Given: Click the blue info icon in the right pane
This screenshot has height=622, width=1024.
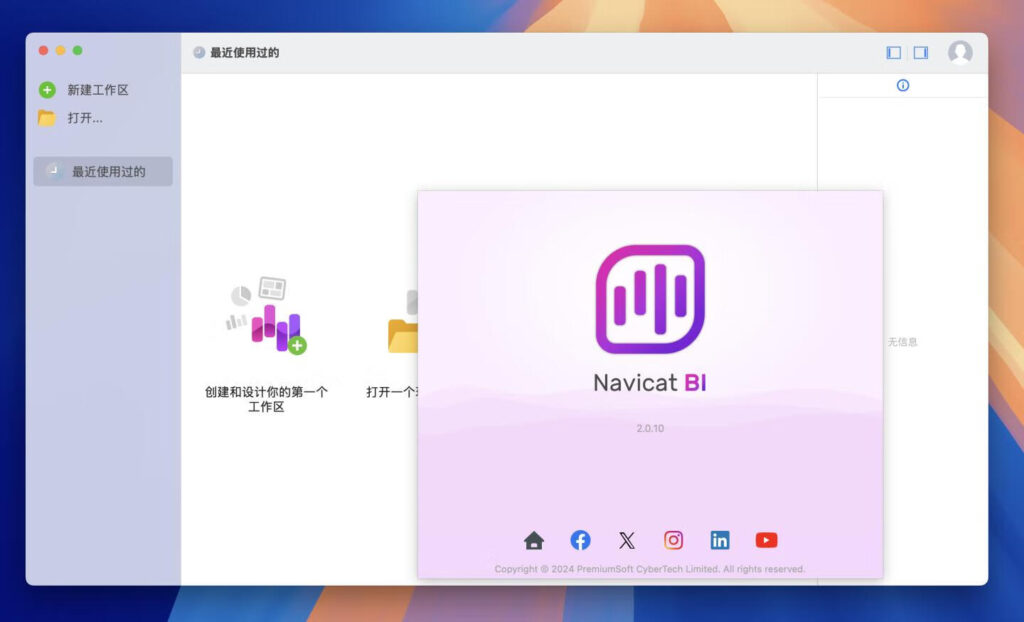Looking at the screenshot, I should point(903,85).
